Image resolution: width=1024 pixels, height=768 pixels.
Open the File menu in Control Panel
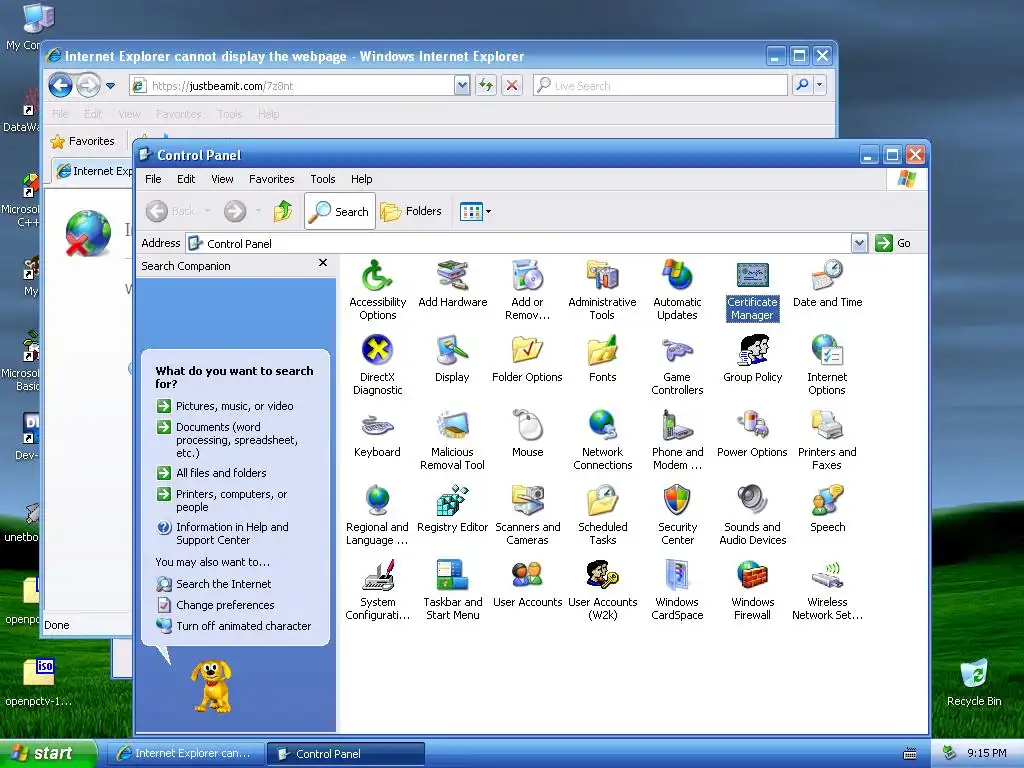pos(153,179)
